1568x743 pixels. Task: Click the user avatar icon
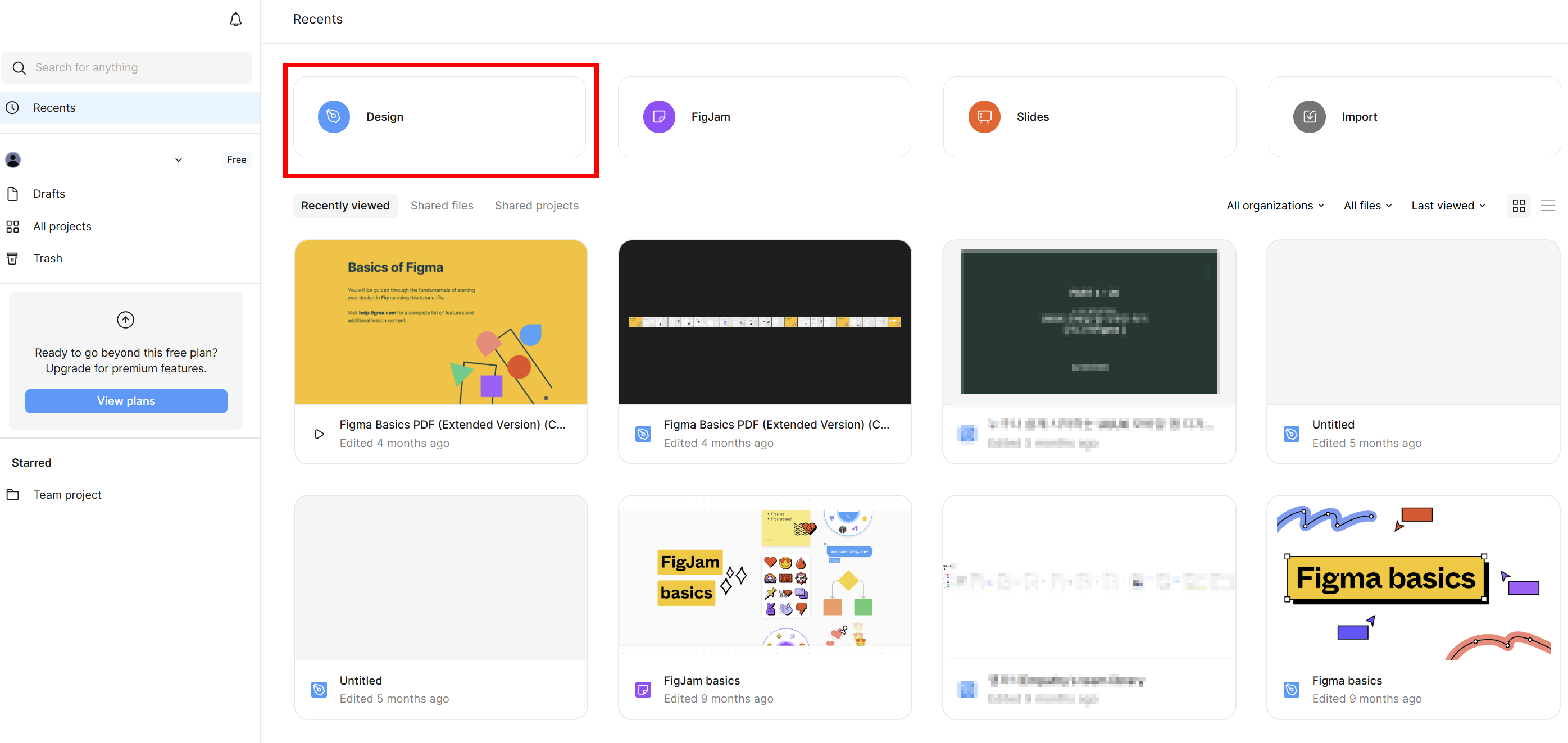coord(13,159)
